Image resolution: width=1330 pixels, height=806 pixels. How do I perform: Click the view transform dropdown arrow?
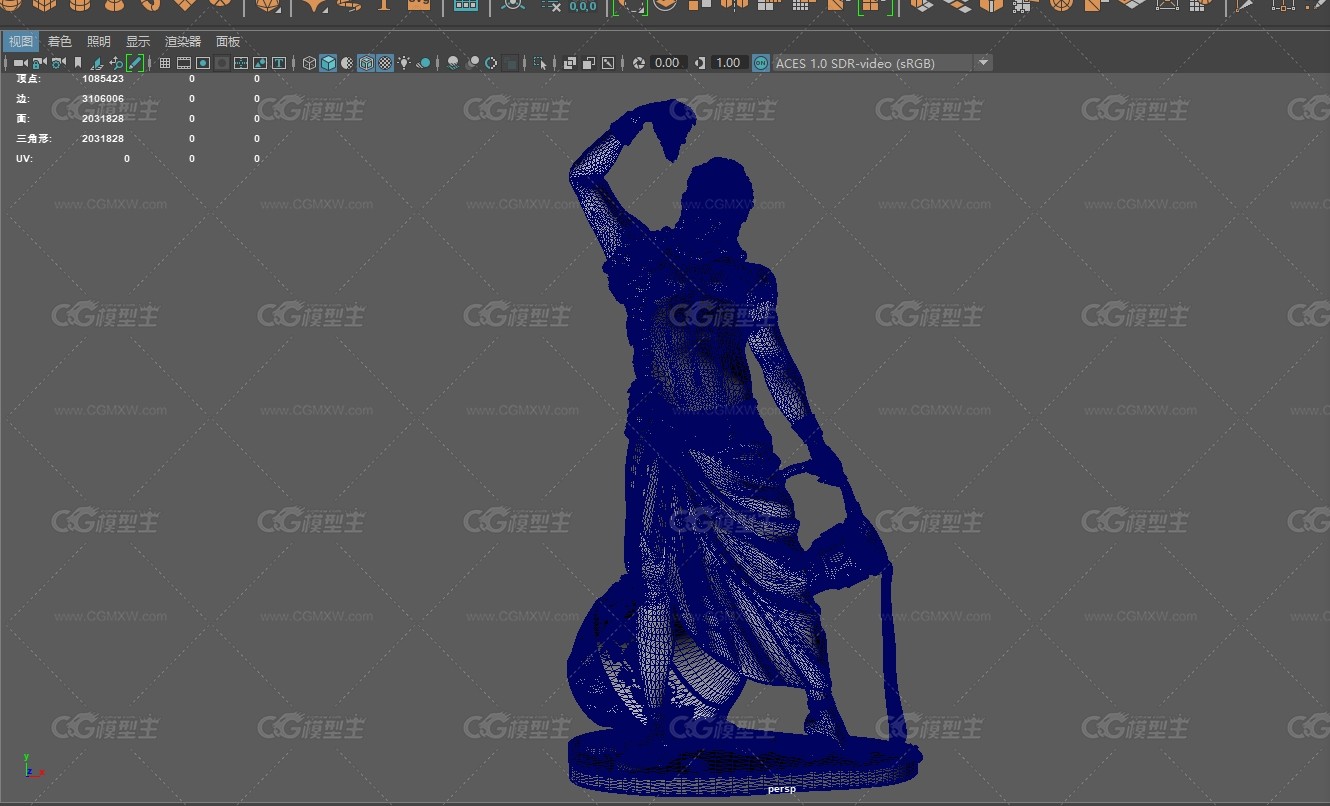coord(984,63)
